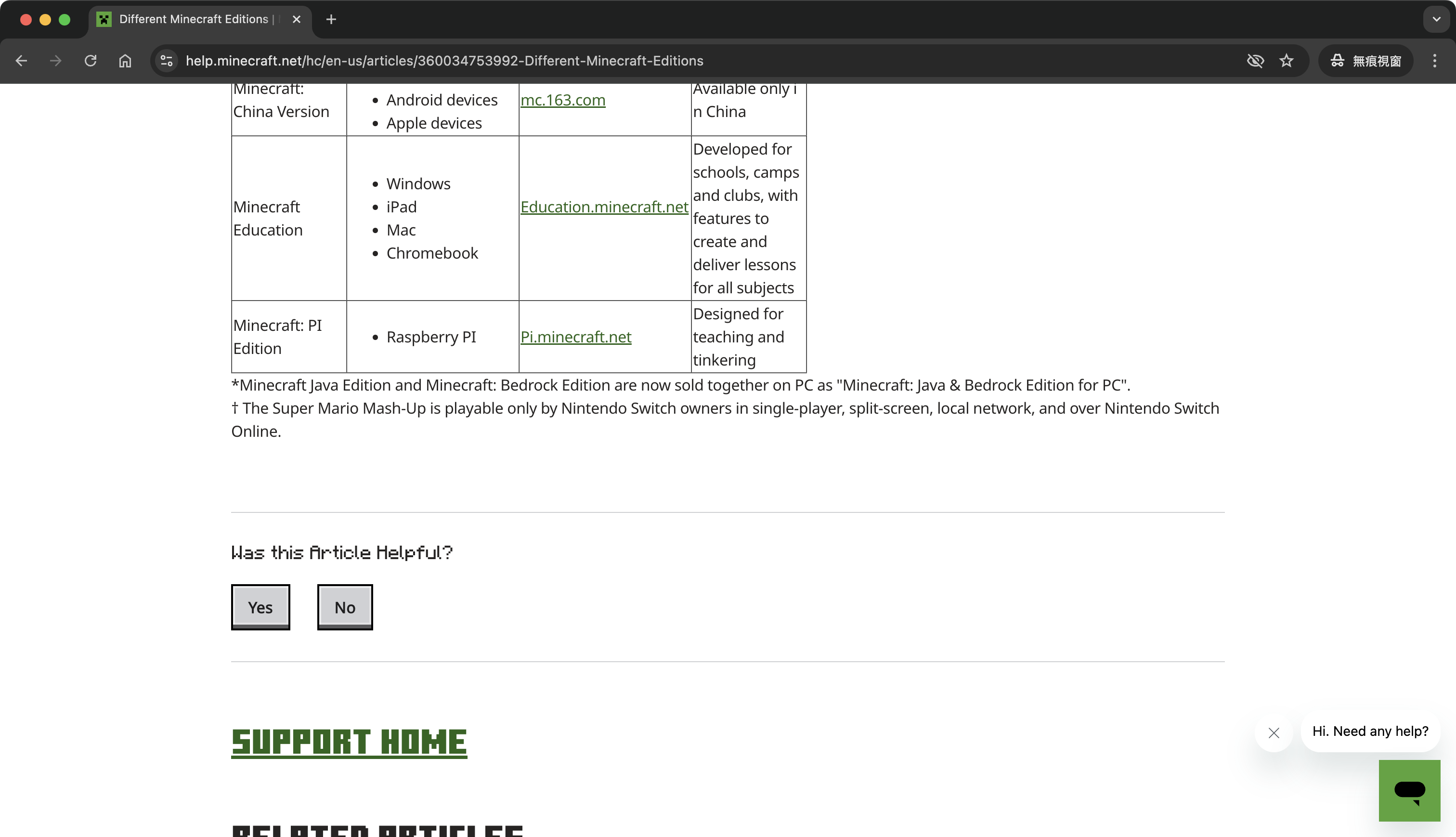Open a new browser tab
1456x837 pixels.
tap(331, 20)
